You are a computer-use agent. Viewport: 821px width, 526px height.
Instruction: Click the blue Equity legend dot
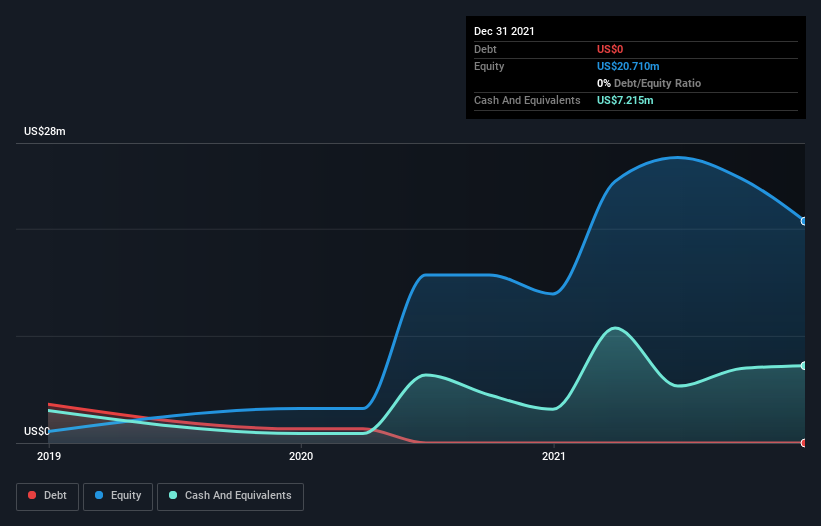point(99,495)
